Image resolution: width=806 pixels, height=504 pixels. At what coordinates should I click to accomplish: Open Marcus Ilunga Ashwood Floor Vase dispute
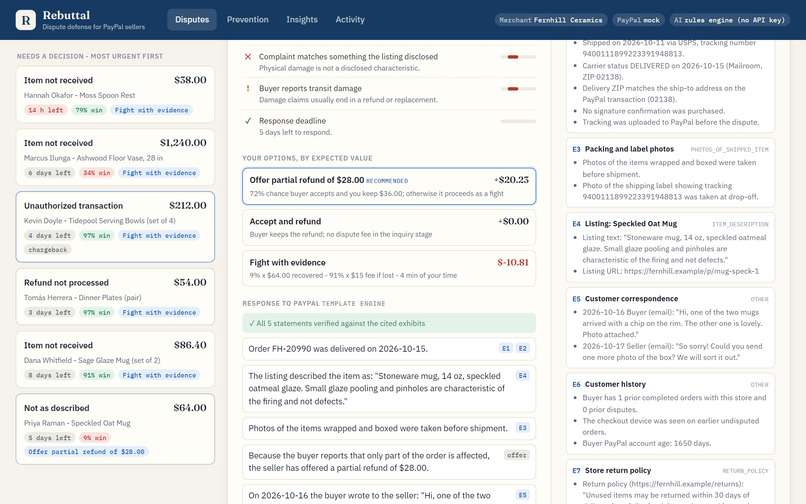(x=115, y=157)
